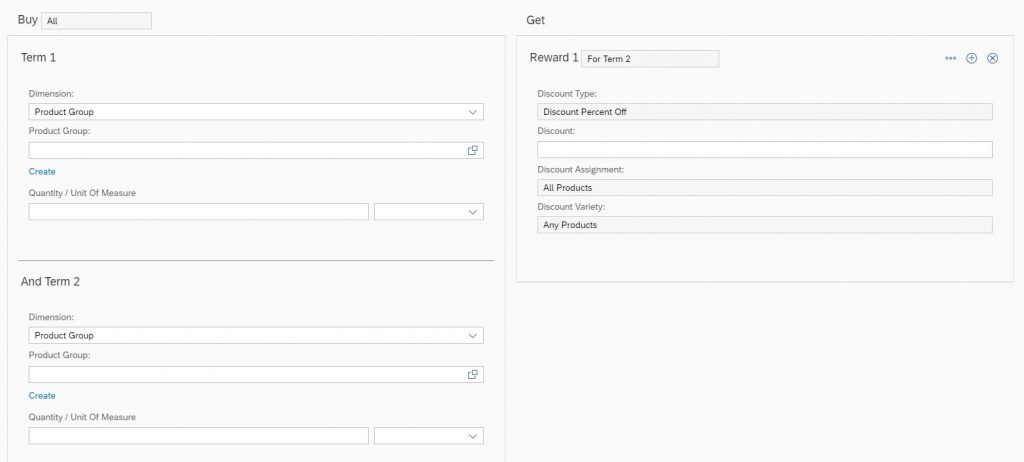Select the For Term 2 reward field
1024x462 pixels.
(650, 59)
